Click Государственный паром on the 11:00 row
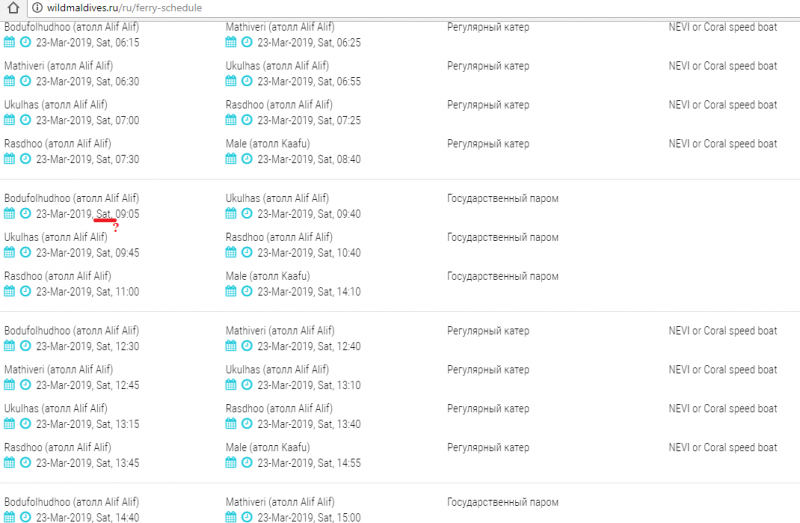The width and height of the screenshot is (800, 523). (502, 276)
